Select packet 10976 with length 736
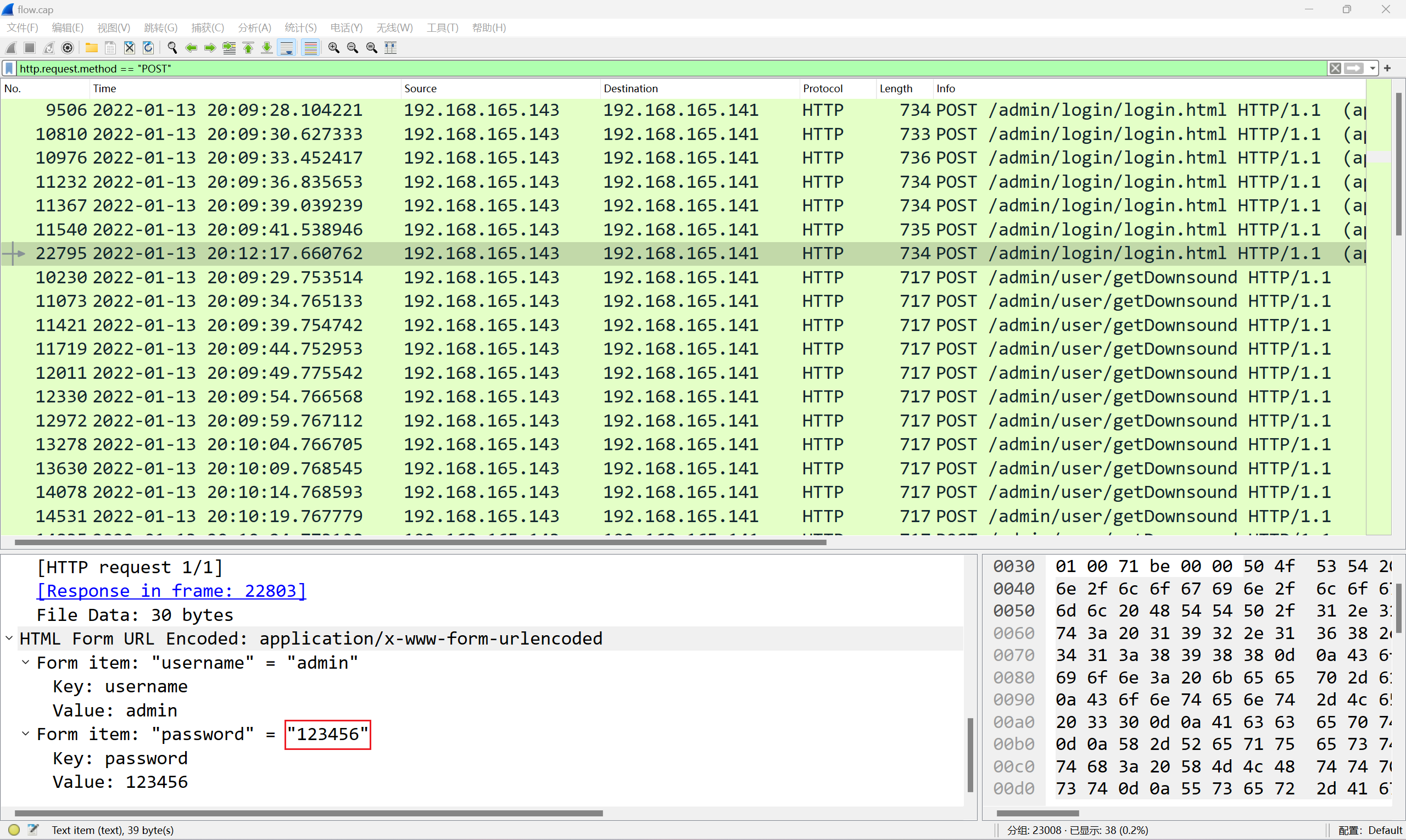The height and width of the screenshot is (840, 1406). click(683, 158)
